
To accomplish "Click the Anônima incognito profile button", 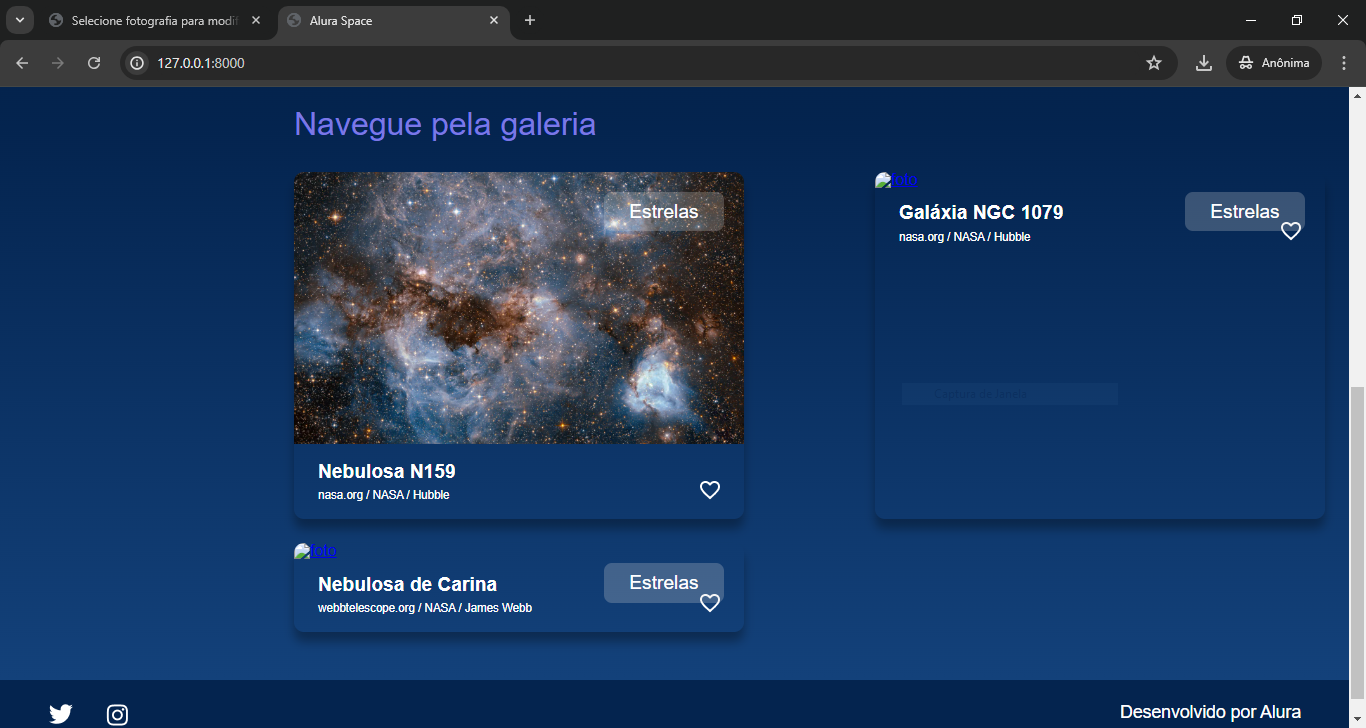I will coord(1274,63).
